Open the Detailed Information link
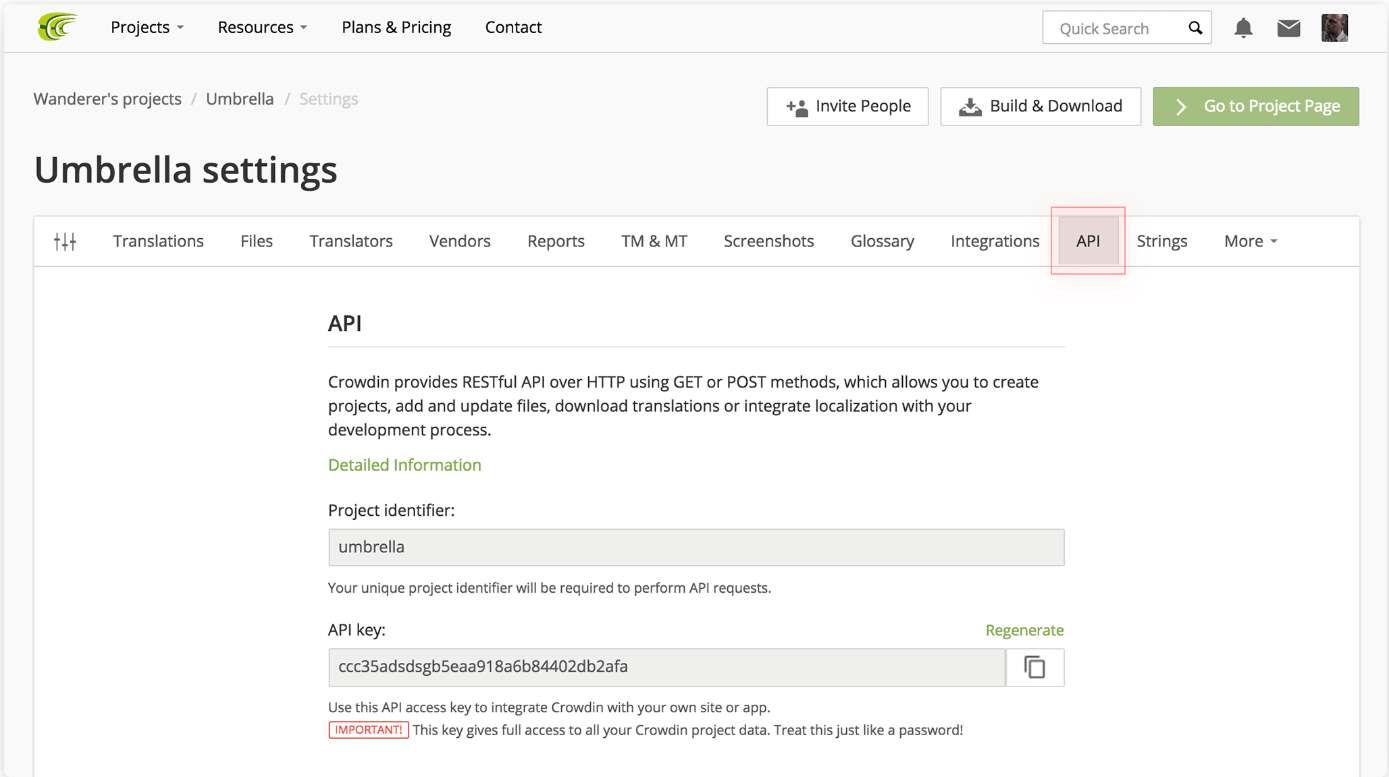This screenshot has height=777, width=1389. click(x=404, y=465)
